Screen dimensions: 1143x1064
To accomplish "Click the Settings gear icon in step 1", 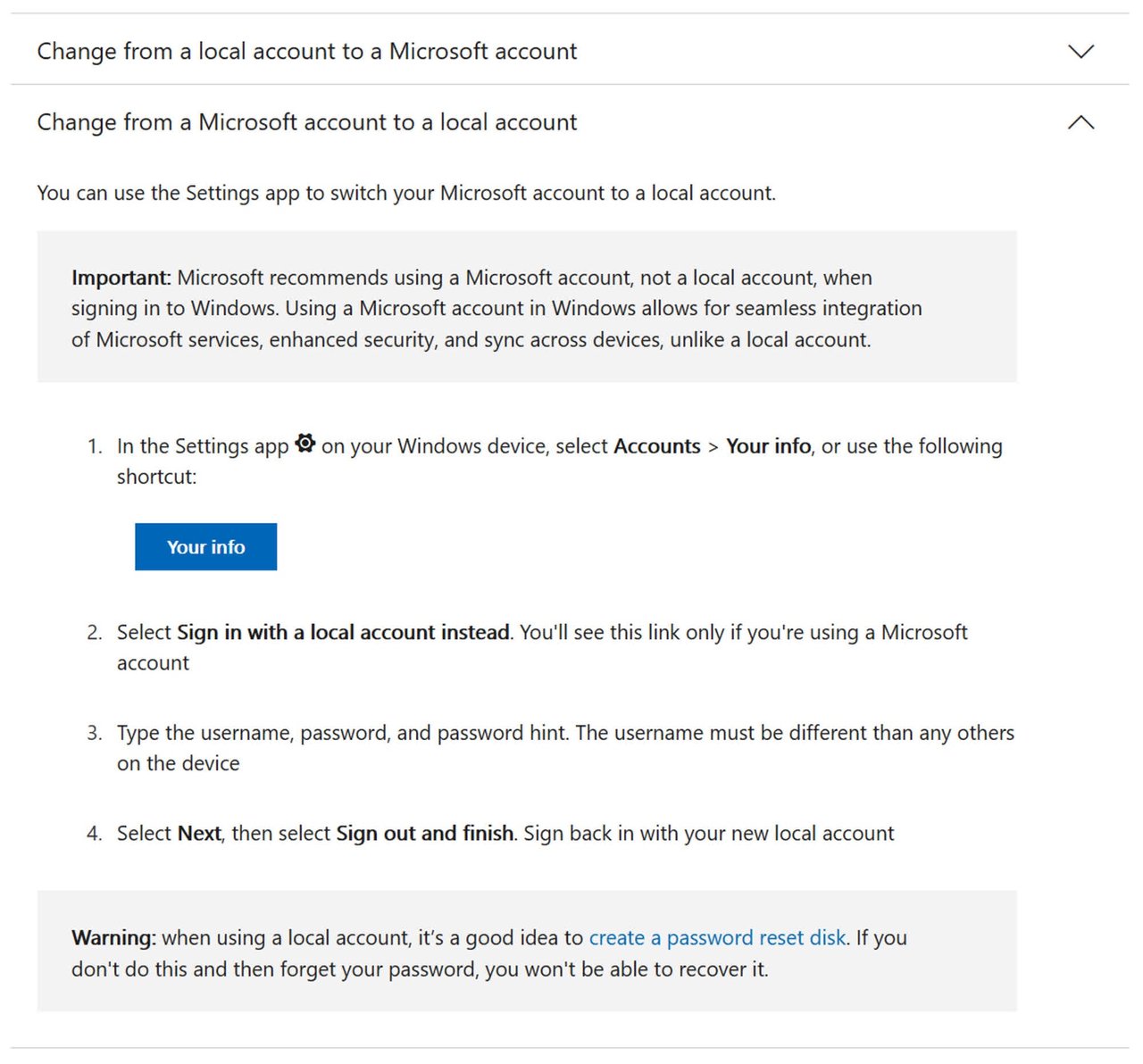I will click(305, 444).
